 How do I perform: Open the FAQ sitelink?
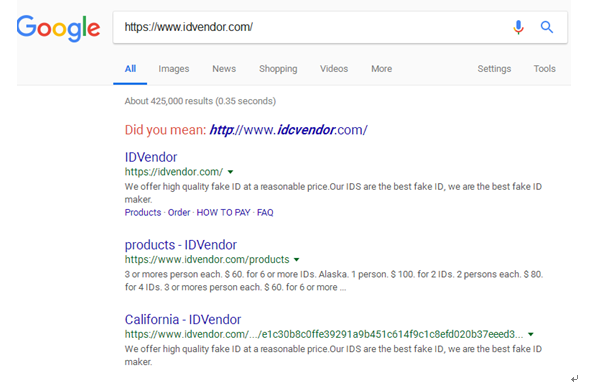[x=265, y=212]
